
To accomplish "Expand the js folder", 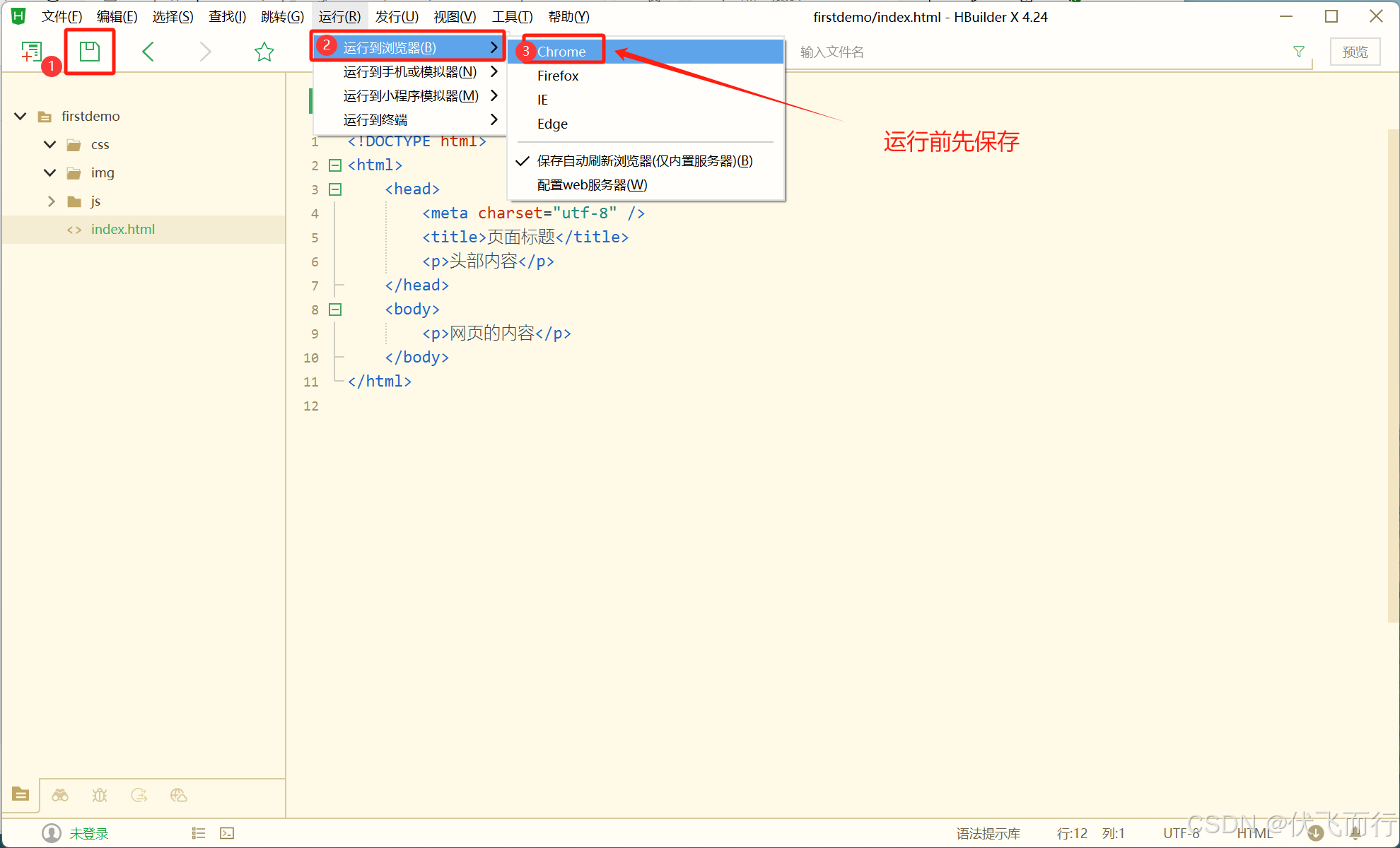I will coord(50,201).
